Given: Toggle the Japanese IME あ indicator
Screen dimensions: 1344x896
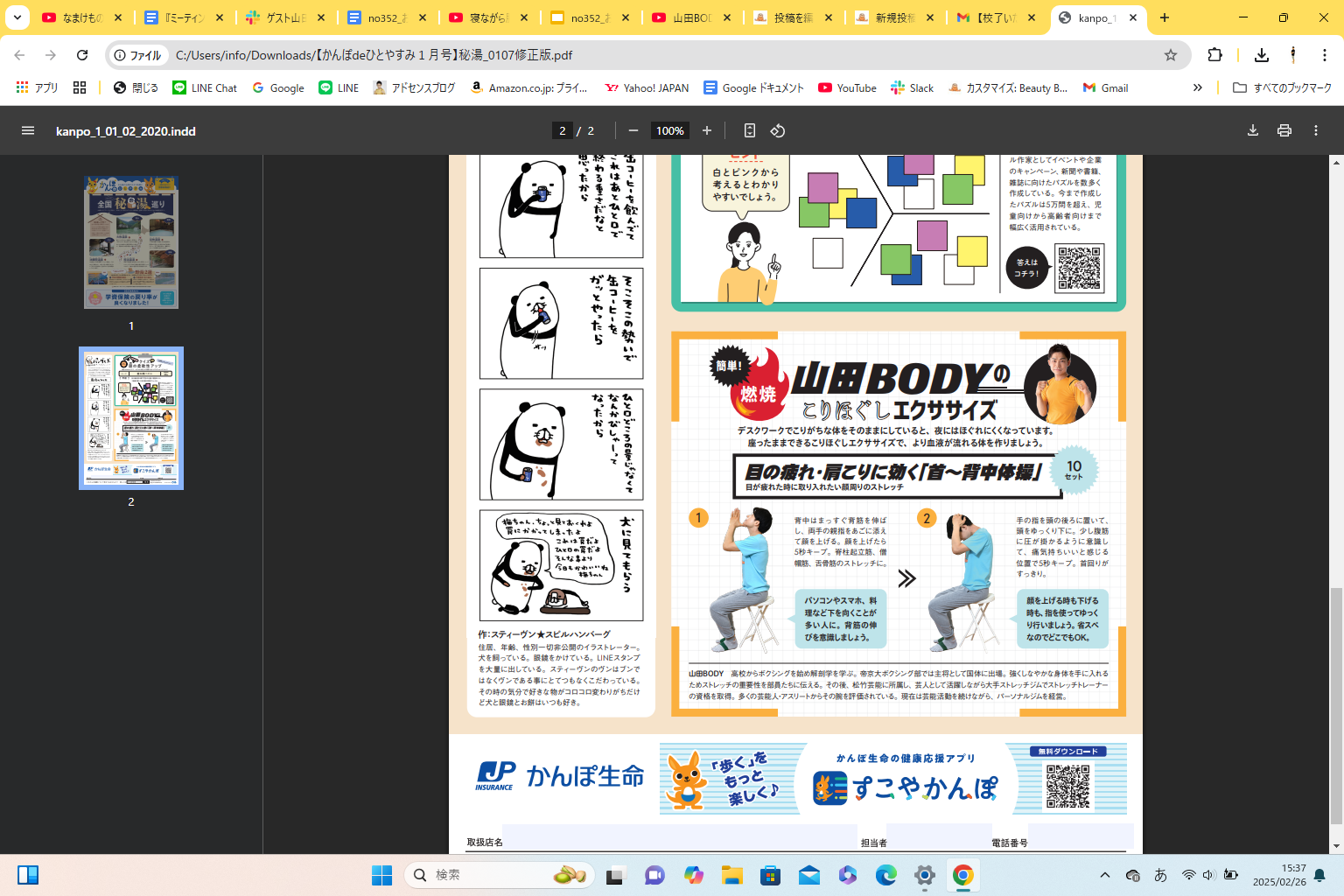Looking at the screenshot, I should pos(1160,875).
